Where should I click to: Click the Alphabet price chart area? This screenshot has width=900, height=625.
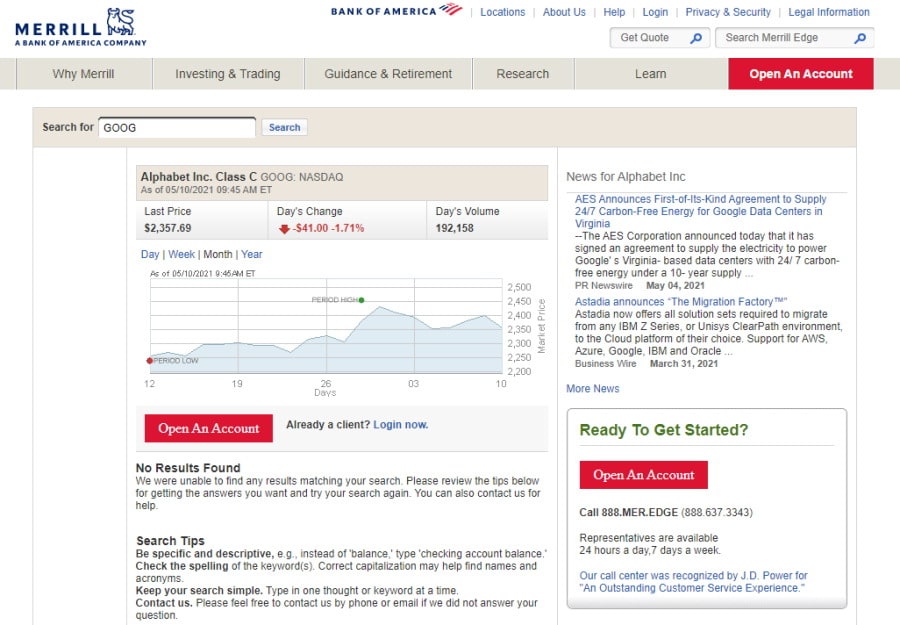[326, 325]
